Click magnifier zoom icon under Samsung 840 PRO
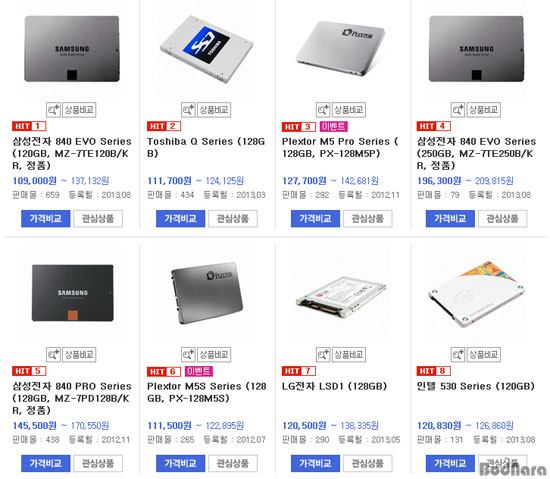550x479 pixels. 53,355
